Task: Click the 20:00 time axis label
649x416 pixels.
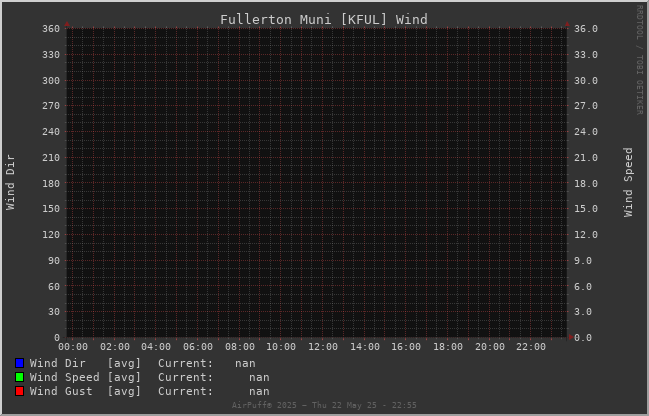Action: pos(490,346)
